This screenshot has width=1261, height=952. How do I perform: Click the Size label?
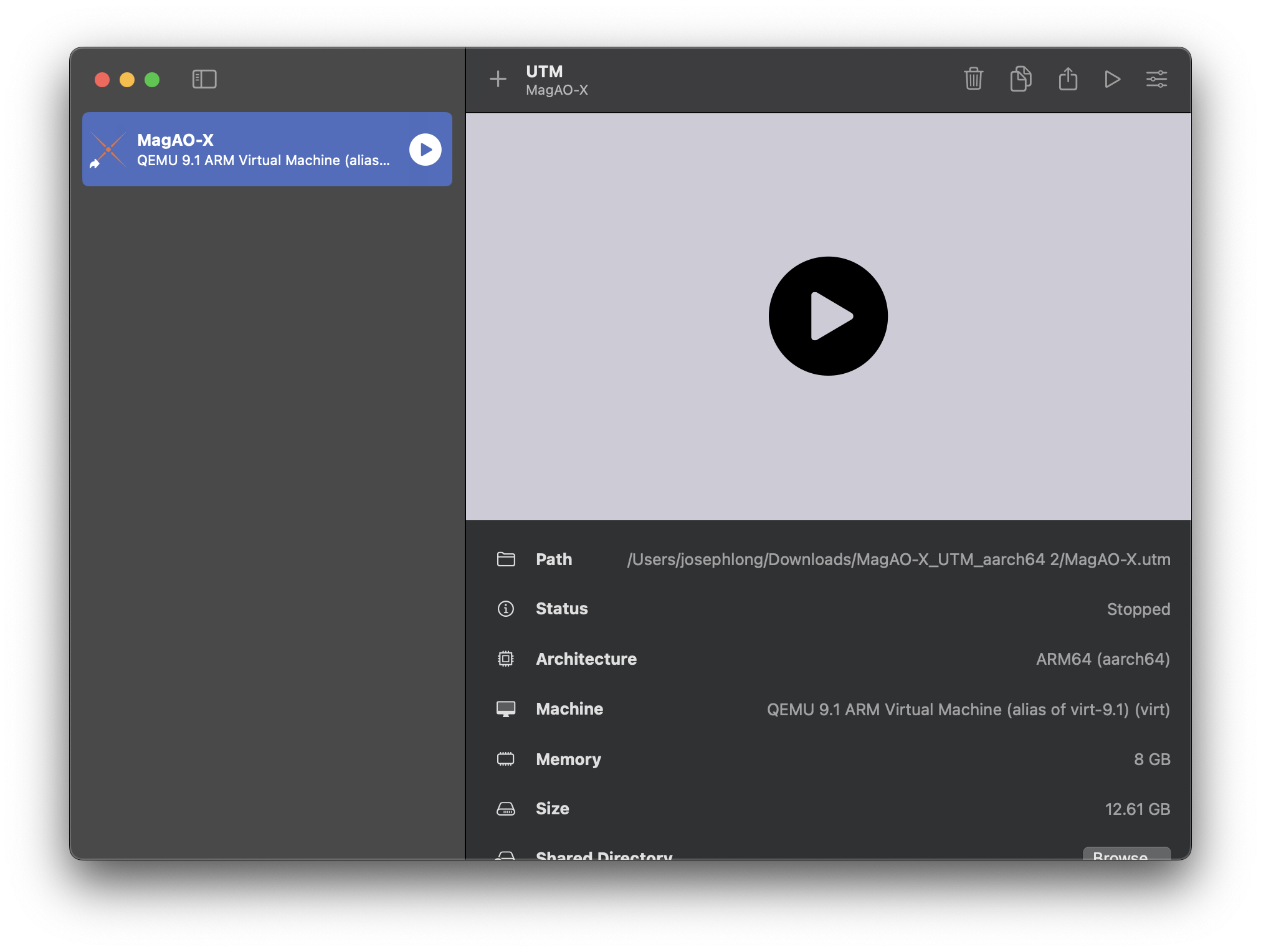coord(553,809)
